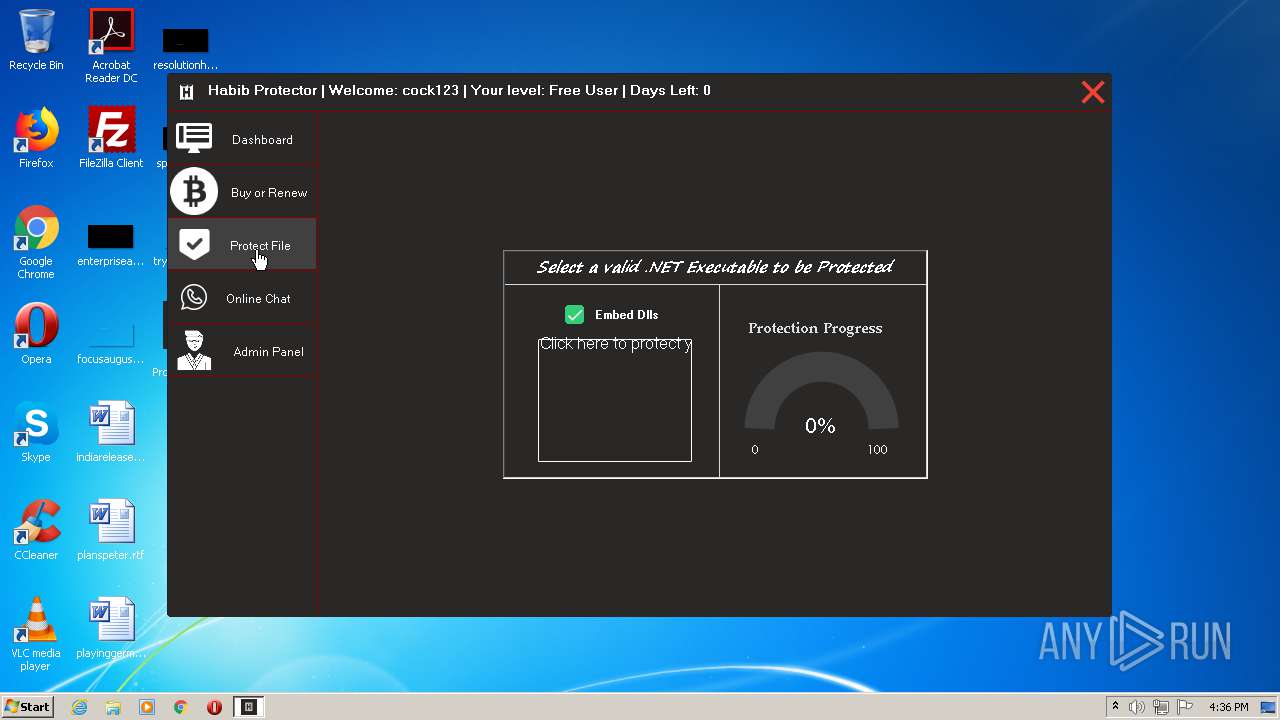
Task: Click the 'Select a valid .NET Executable' header
Action: click(715, 267)
